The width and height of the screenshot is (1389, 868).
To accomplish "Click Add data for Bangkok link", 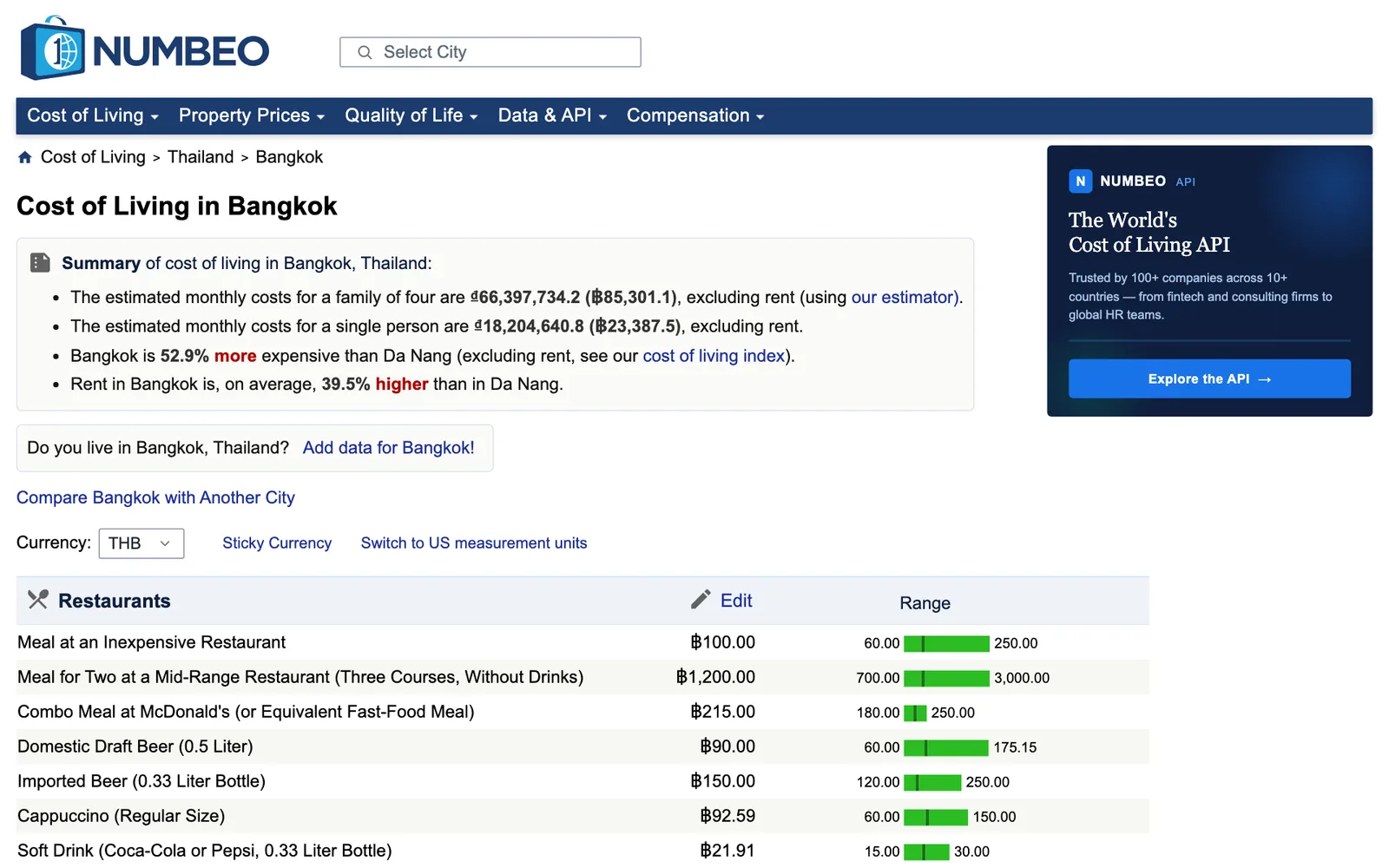I will [x=388, y=448].
